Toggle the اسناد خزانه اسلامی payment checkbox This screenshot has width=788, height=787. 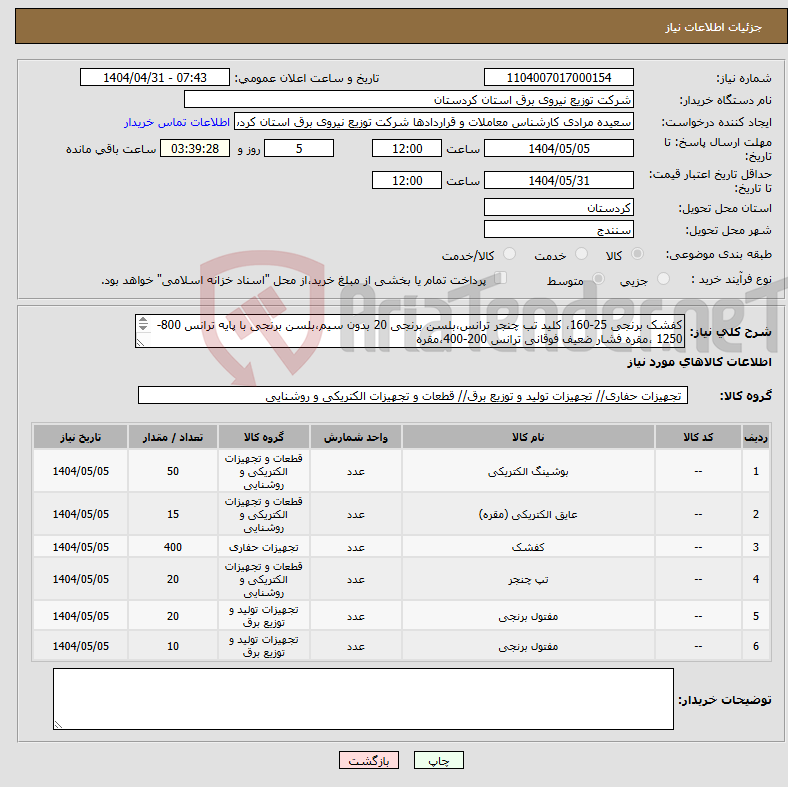501,278
